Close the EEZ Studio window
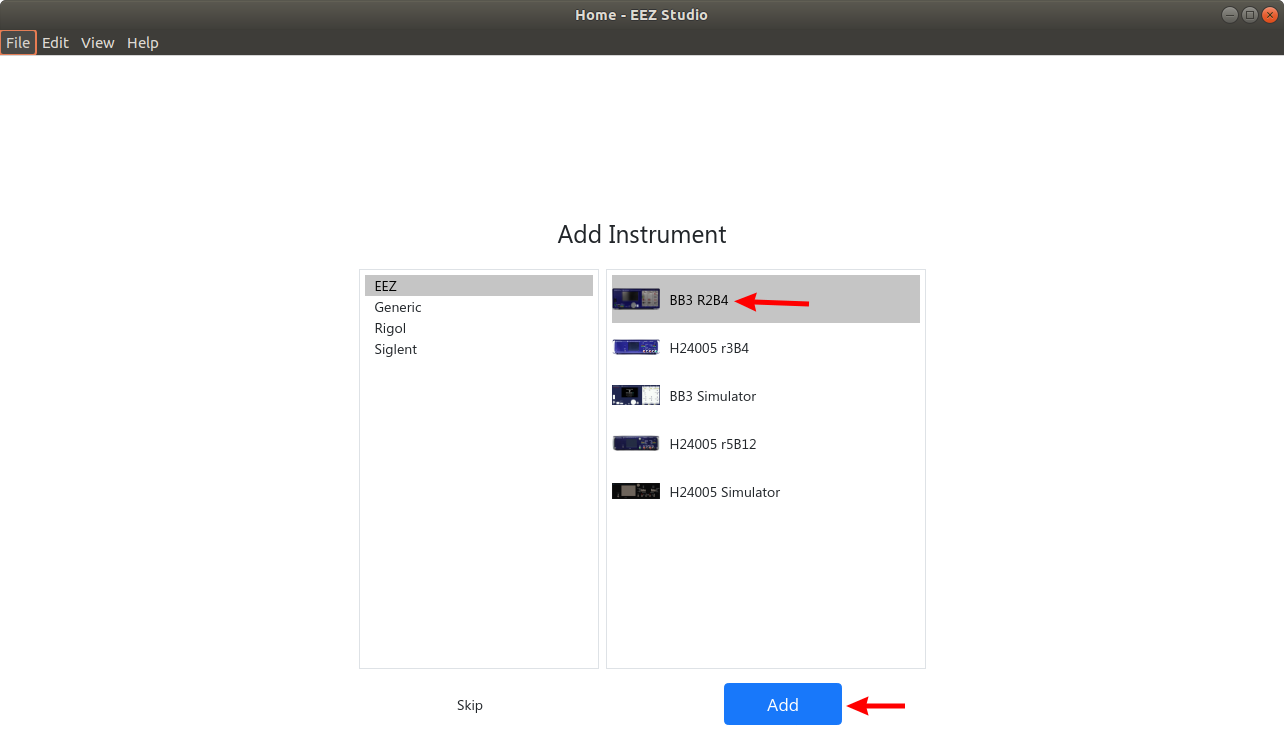Viewport: 1284px width, 747px height. pyautogui.click(x=1271, y=14)
